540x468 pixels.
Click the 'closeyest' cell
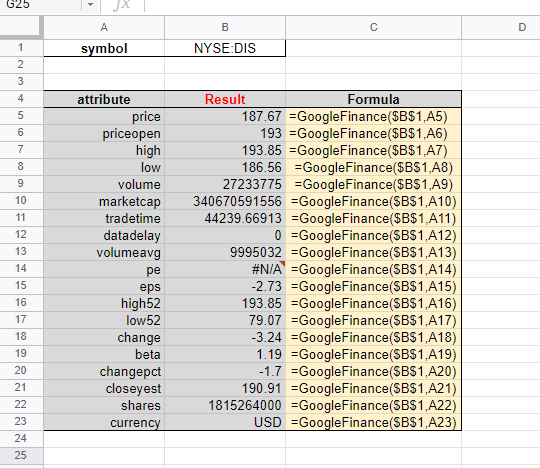point(104,388)
